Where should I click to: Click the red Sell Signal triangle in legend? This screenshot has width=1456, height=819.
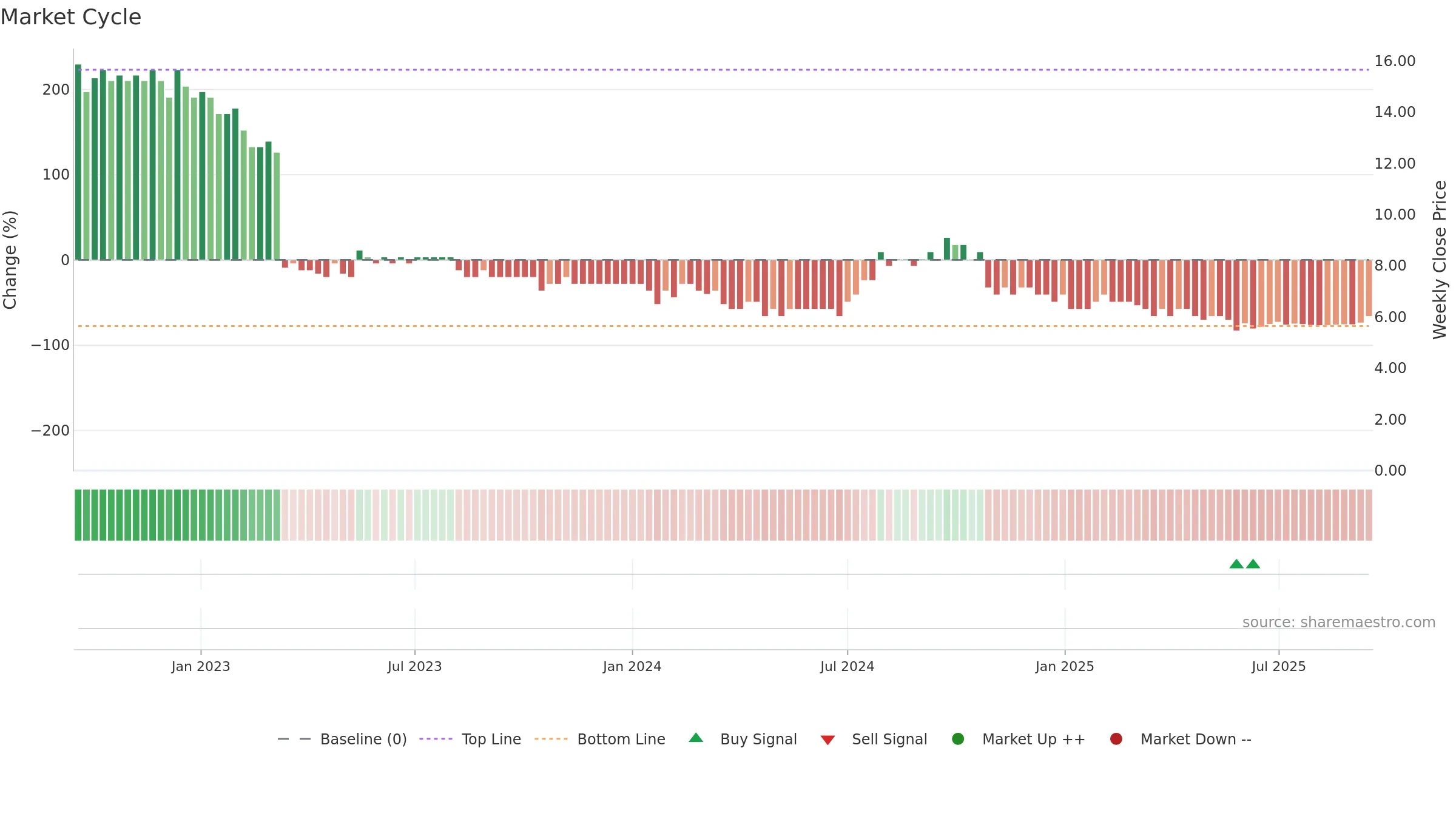click(x=827, y=740)
